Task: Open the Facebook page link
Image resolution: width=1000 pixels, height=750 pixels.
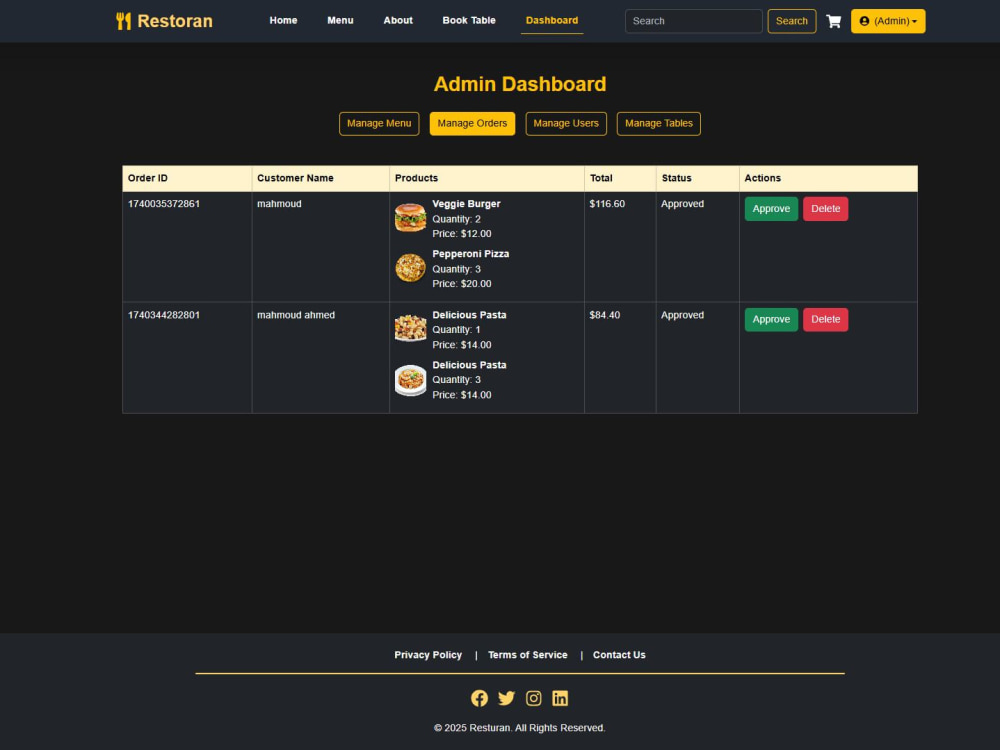Action: 479,698
